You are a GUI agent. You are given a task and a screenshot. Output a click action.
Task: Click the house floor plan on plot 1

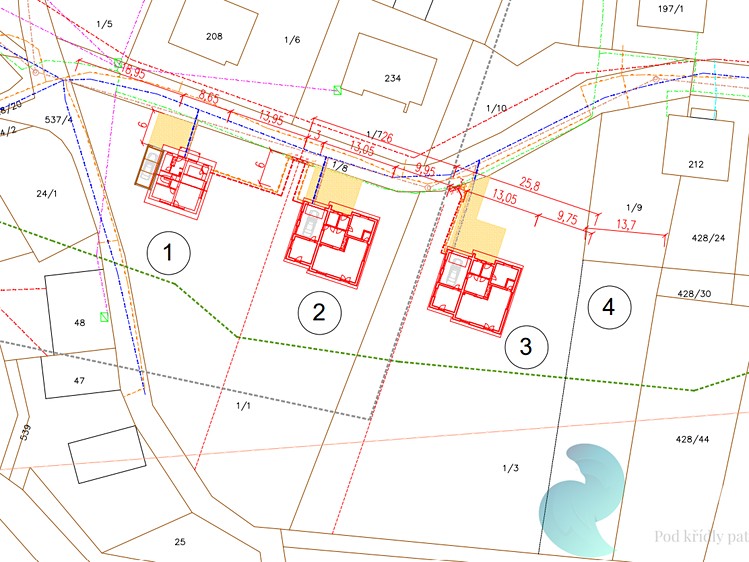tap(181, 181)
